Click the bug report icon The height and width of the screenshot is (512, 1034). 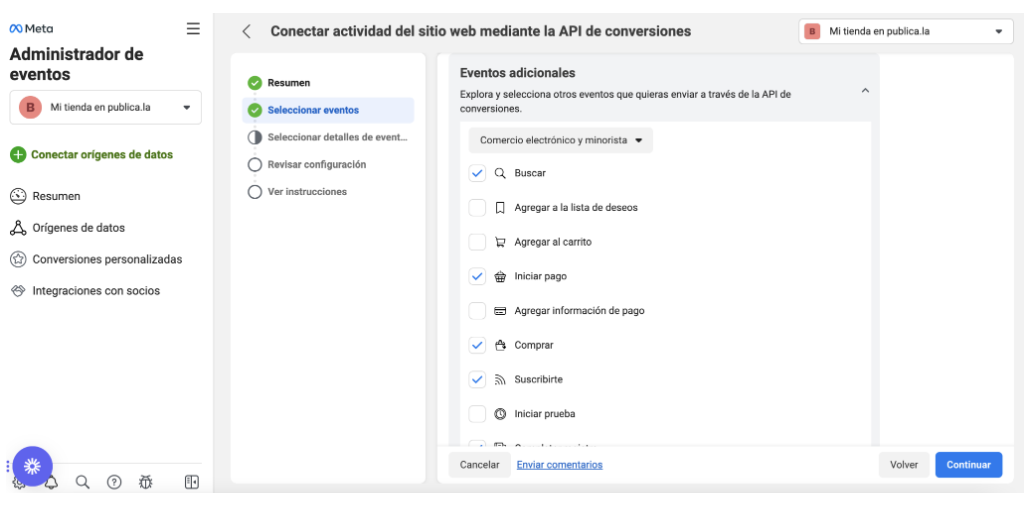click(x=146, y=482)
